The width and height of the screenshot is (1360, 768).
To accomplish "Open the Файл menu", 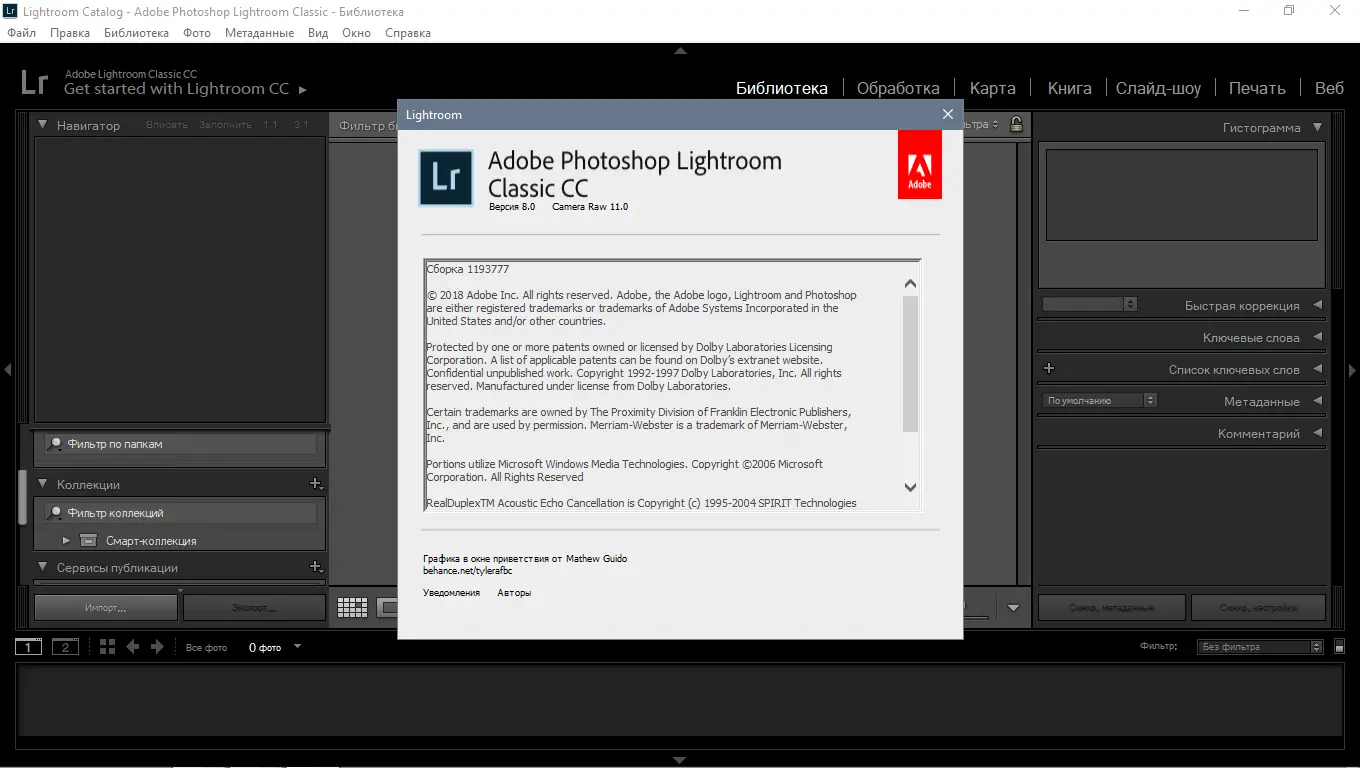I will [x=21, y=33].
